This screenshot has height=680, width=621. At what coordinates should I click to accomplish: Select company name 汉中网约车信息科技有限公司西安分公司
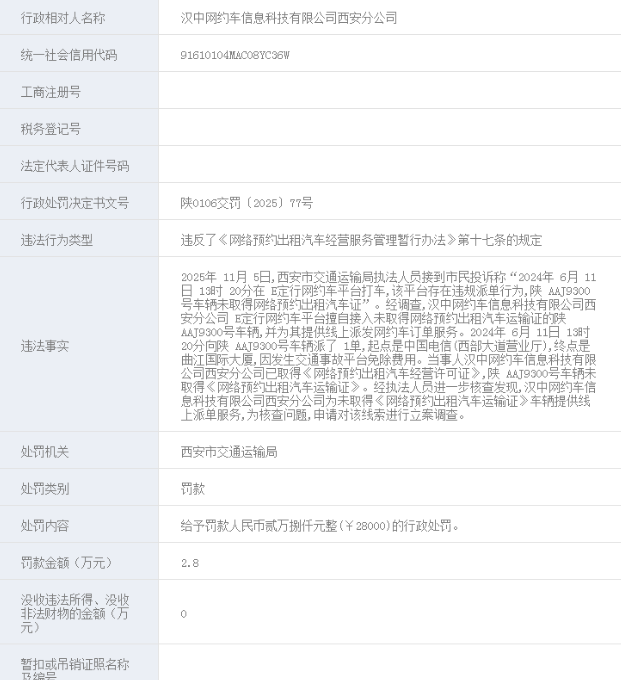(x=288, y=18)
